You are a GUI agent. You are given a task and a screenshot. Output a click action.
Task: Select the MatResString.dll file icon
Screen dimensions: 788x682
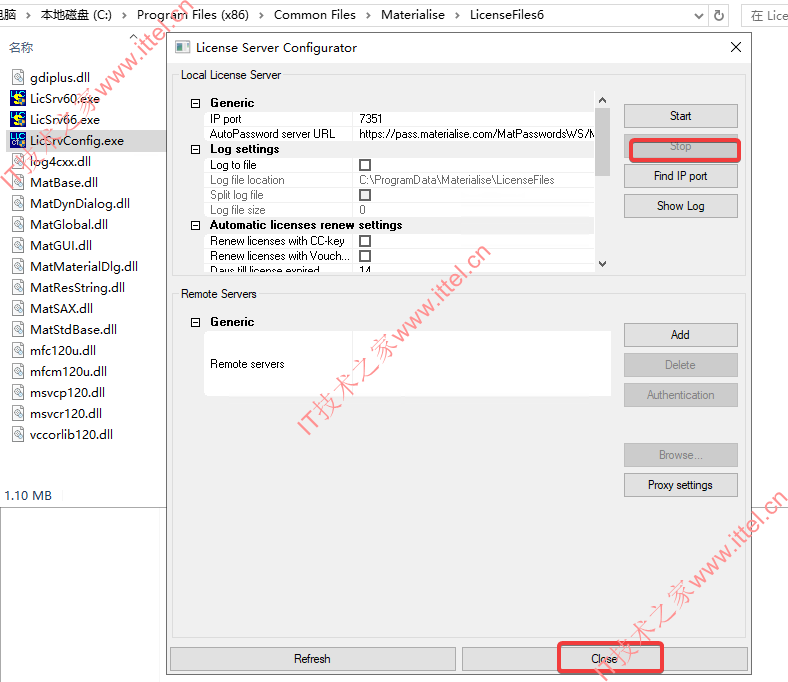click(x=18, y=287)
